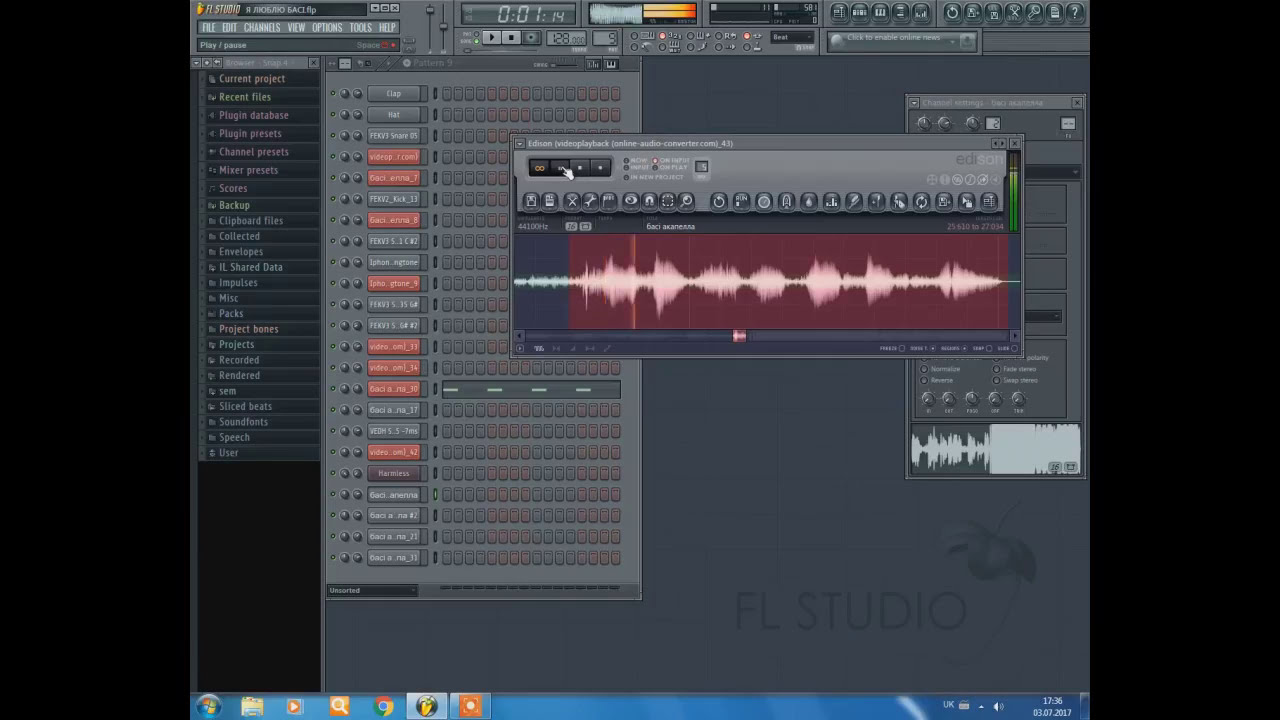Expand Channel presets browser folder
Image resolution: width=1280 pixels, height=720 pixels.
(x=253, y=152)
